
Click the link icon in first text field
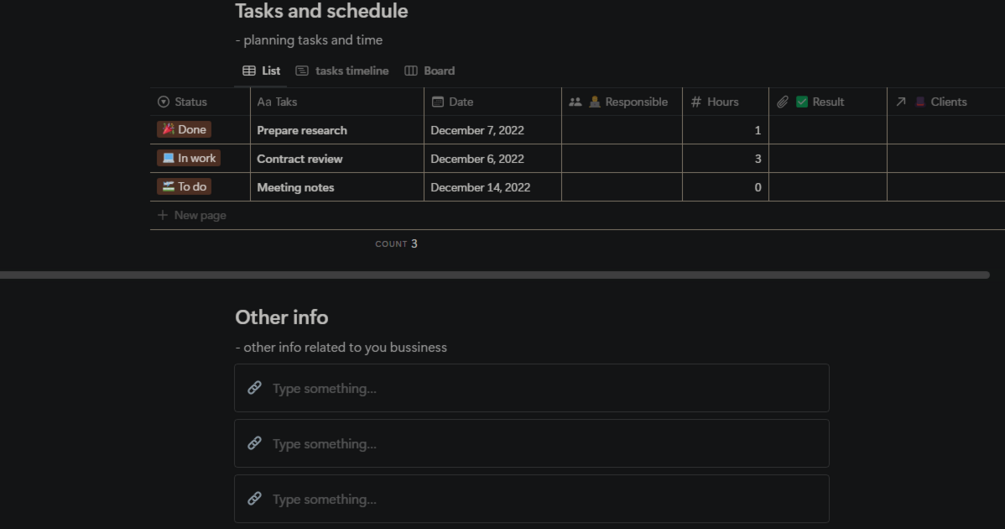pos(255,388)
